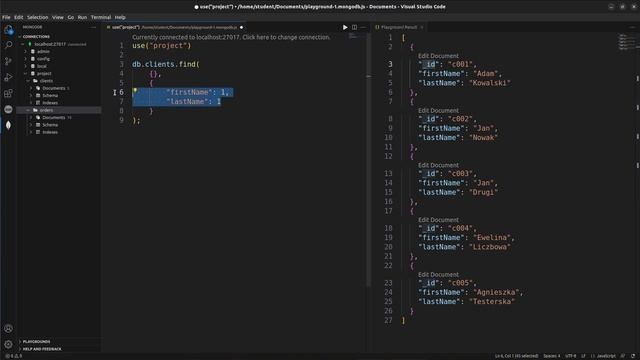Open the Run menu
This screenshot has height=360, width=640.
click(x=82, y=17)
